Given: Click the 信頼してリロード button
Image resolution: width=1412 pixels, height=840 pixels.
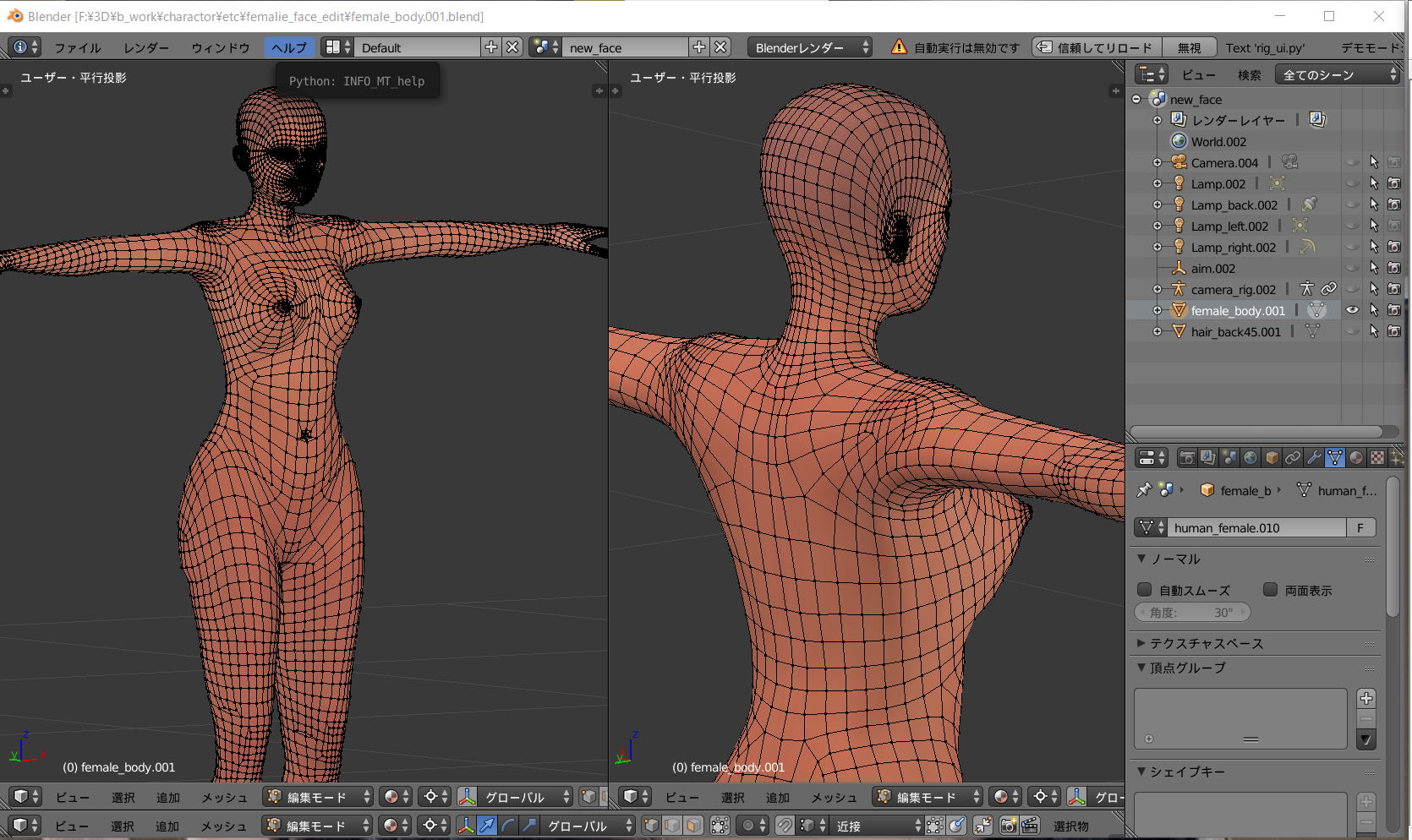Looking at the screenshot, I should [x=1096, y=47].
